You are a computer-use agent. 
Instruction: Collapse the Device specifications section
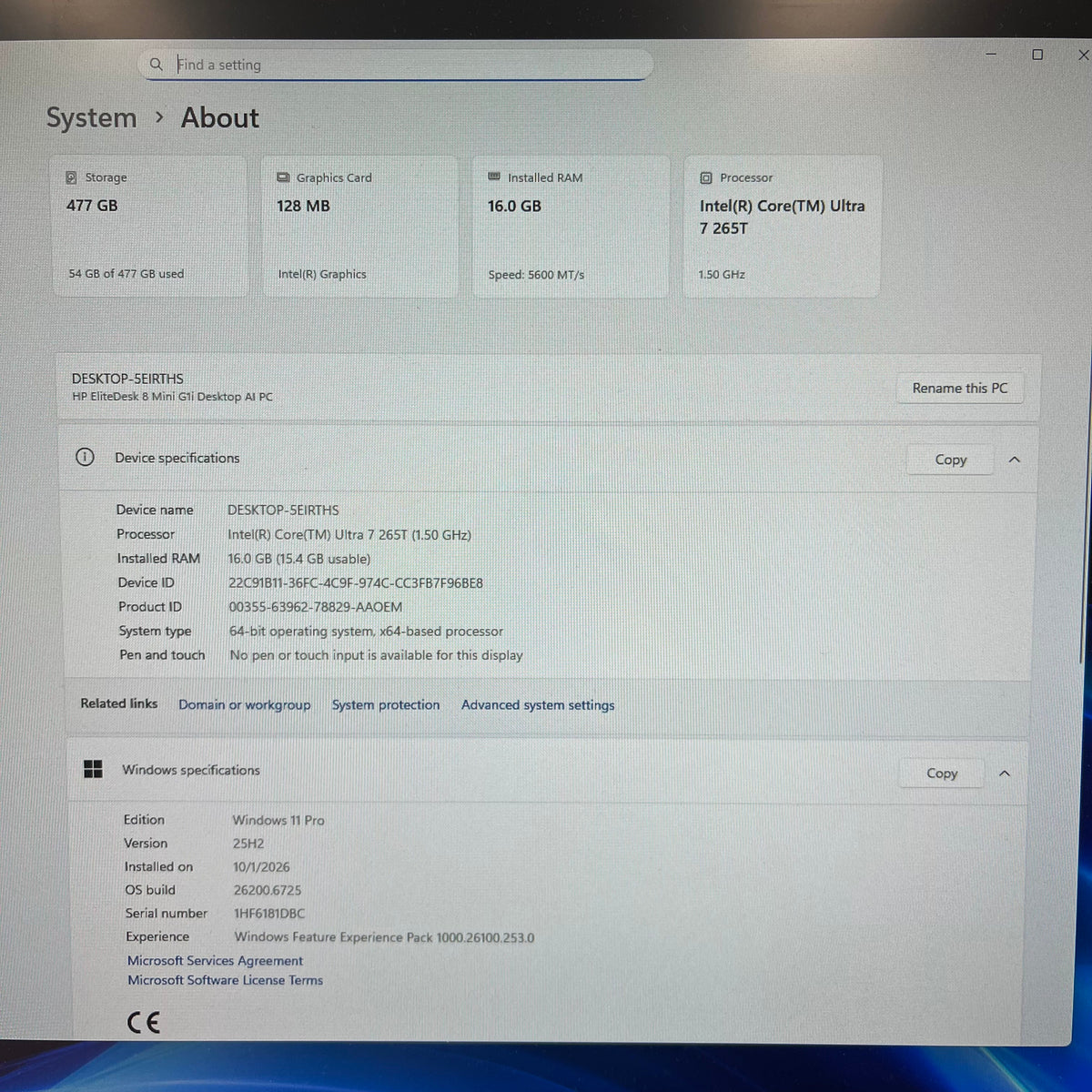[x=1015, y=460]
